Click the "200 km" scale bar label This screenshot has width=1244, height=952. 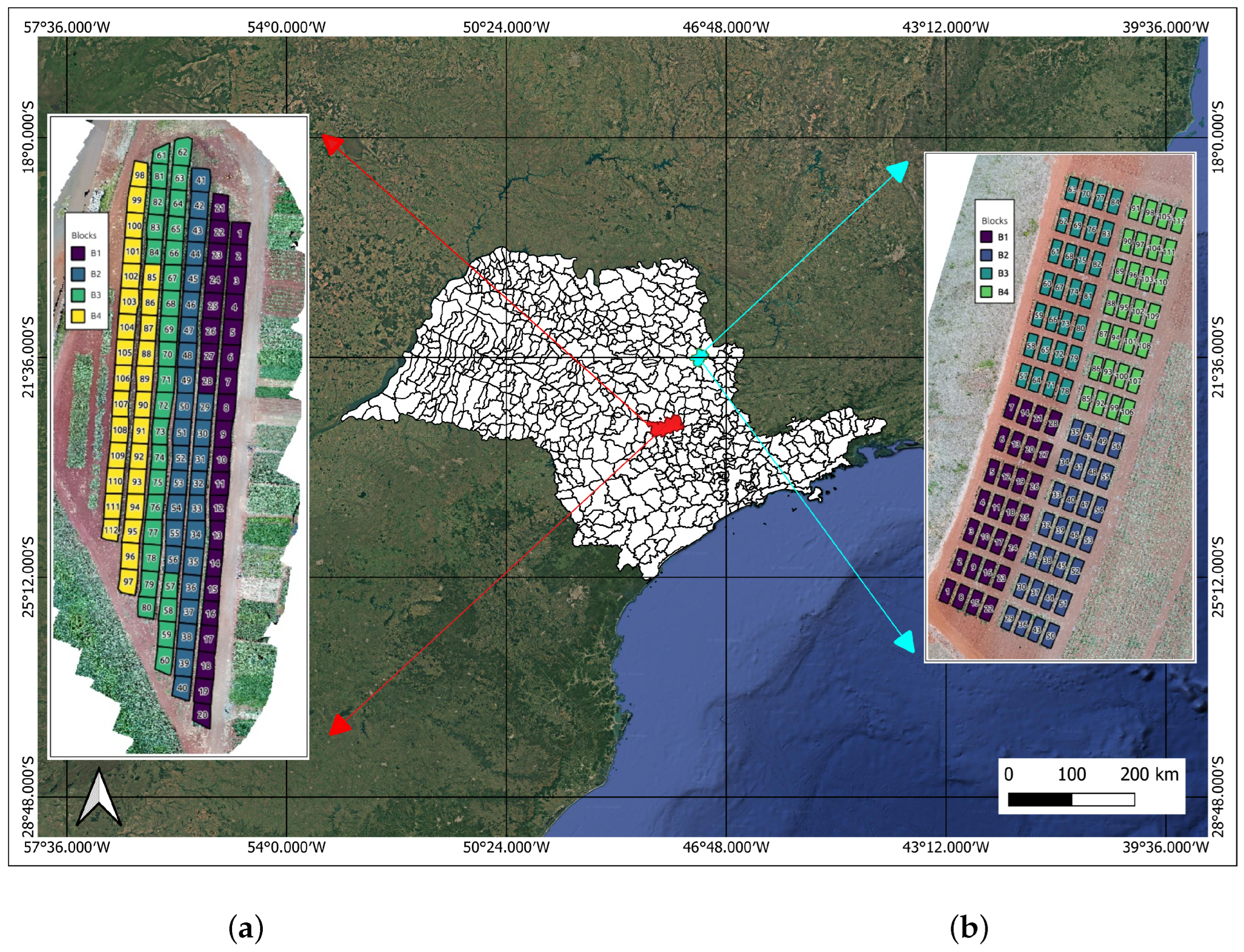(x=1149, y=775)
